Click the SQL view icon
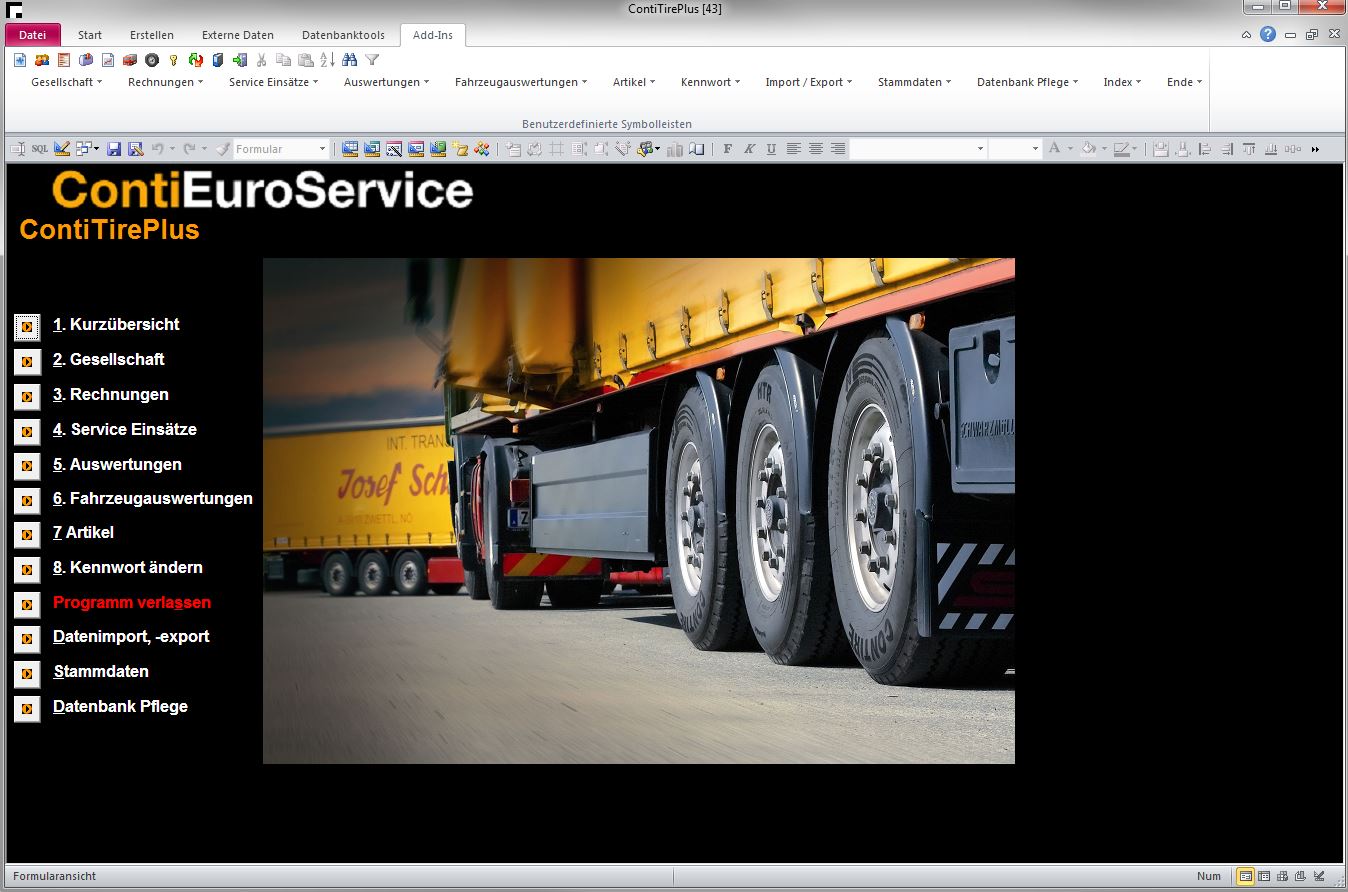The width and height of the screenshot is (1348, 892). point(40,149)
